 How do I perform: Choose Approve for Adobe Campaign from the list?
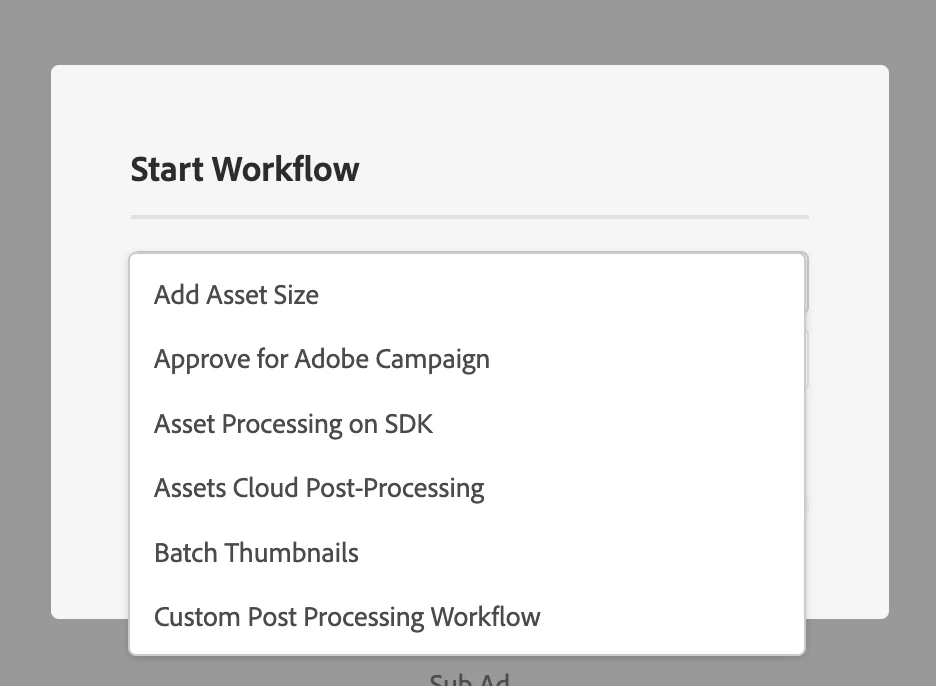tap(321, 359)
